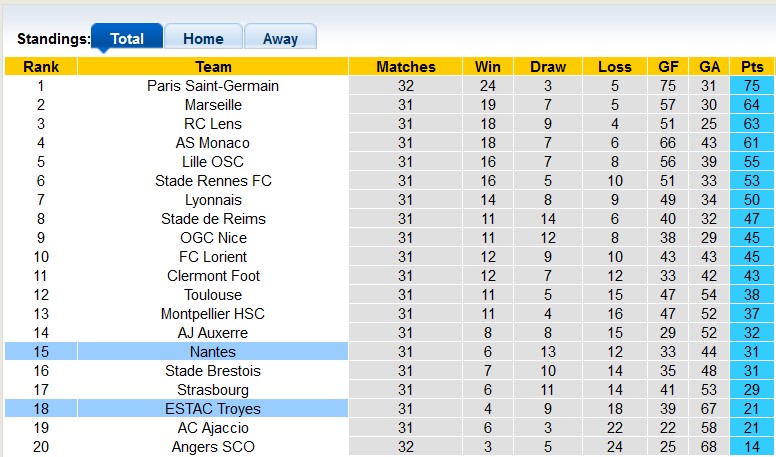Click the GF column header

[669, 67]
